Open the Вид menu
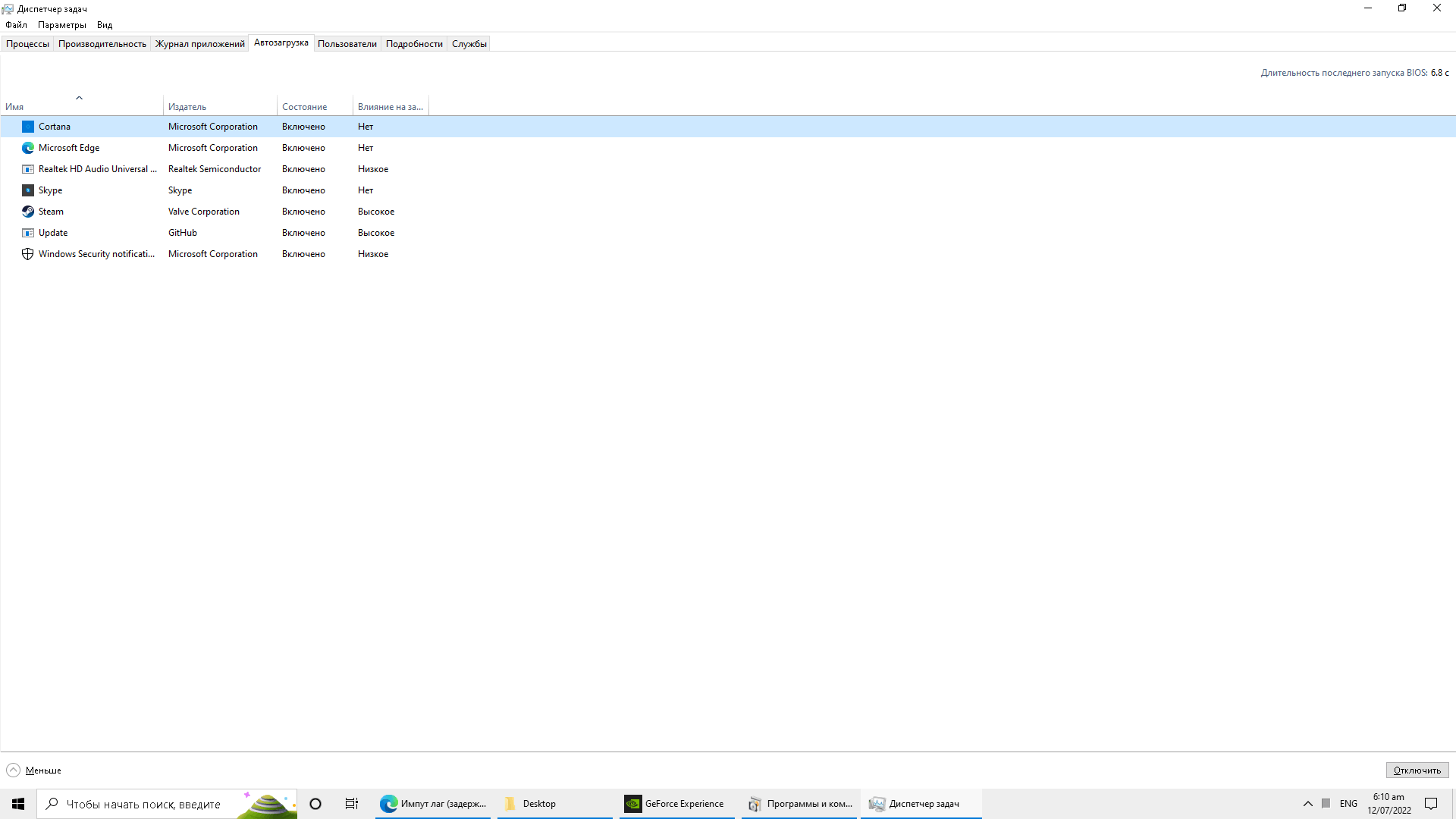The width and height of the screenshot is (1456, 819). pos(105,25)
